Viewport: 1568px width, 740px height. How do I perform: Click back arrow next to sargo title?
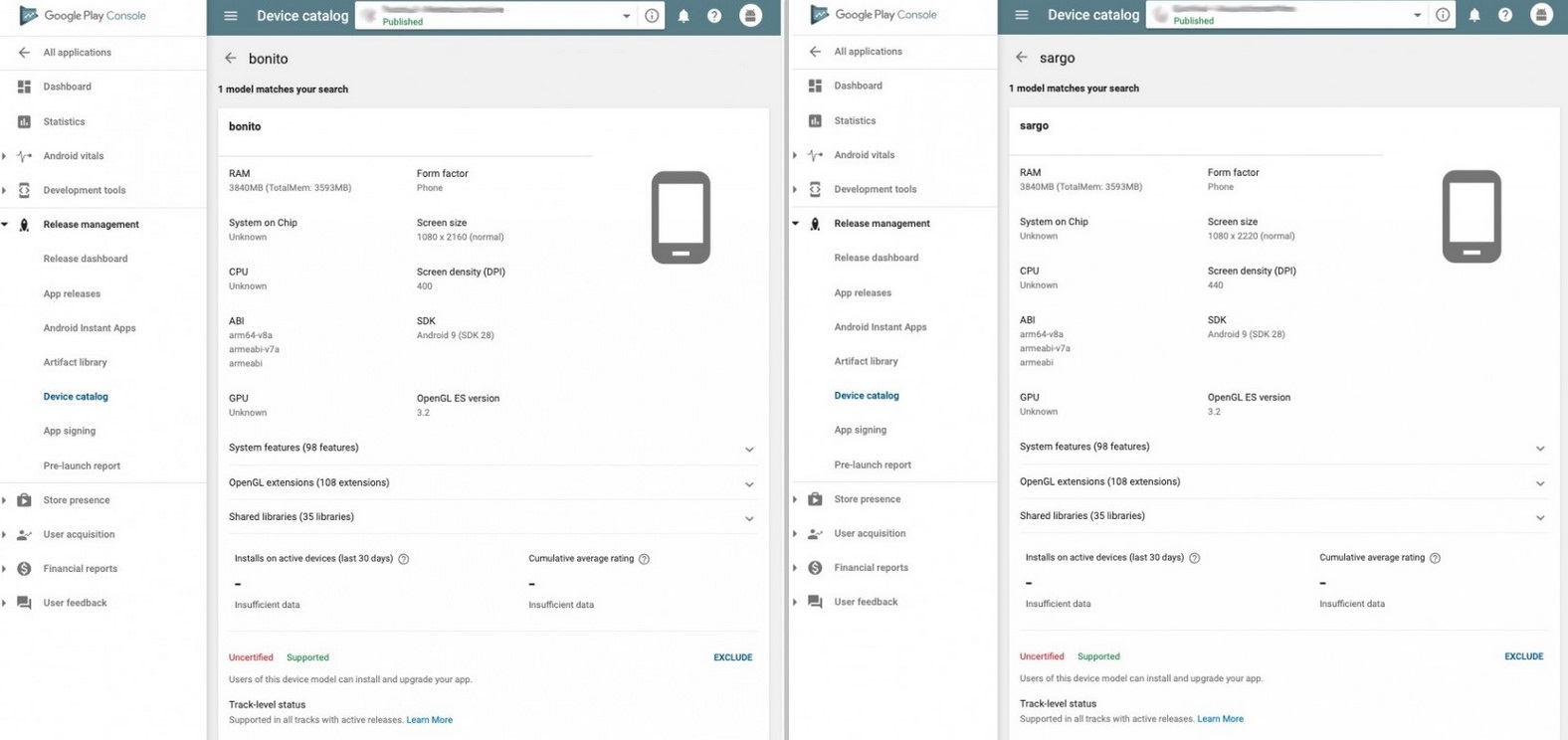point(1022,58)
